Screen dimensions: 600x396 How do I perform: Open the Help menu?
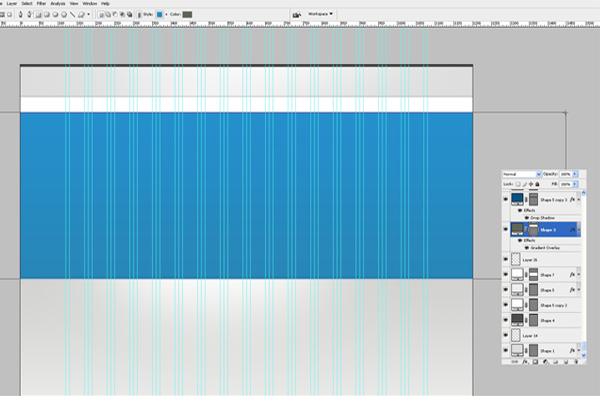105,3
